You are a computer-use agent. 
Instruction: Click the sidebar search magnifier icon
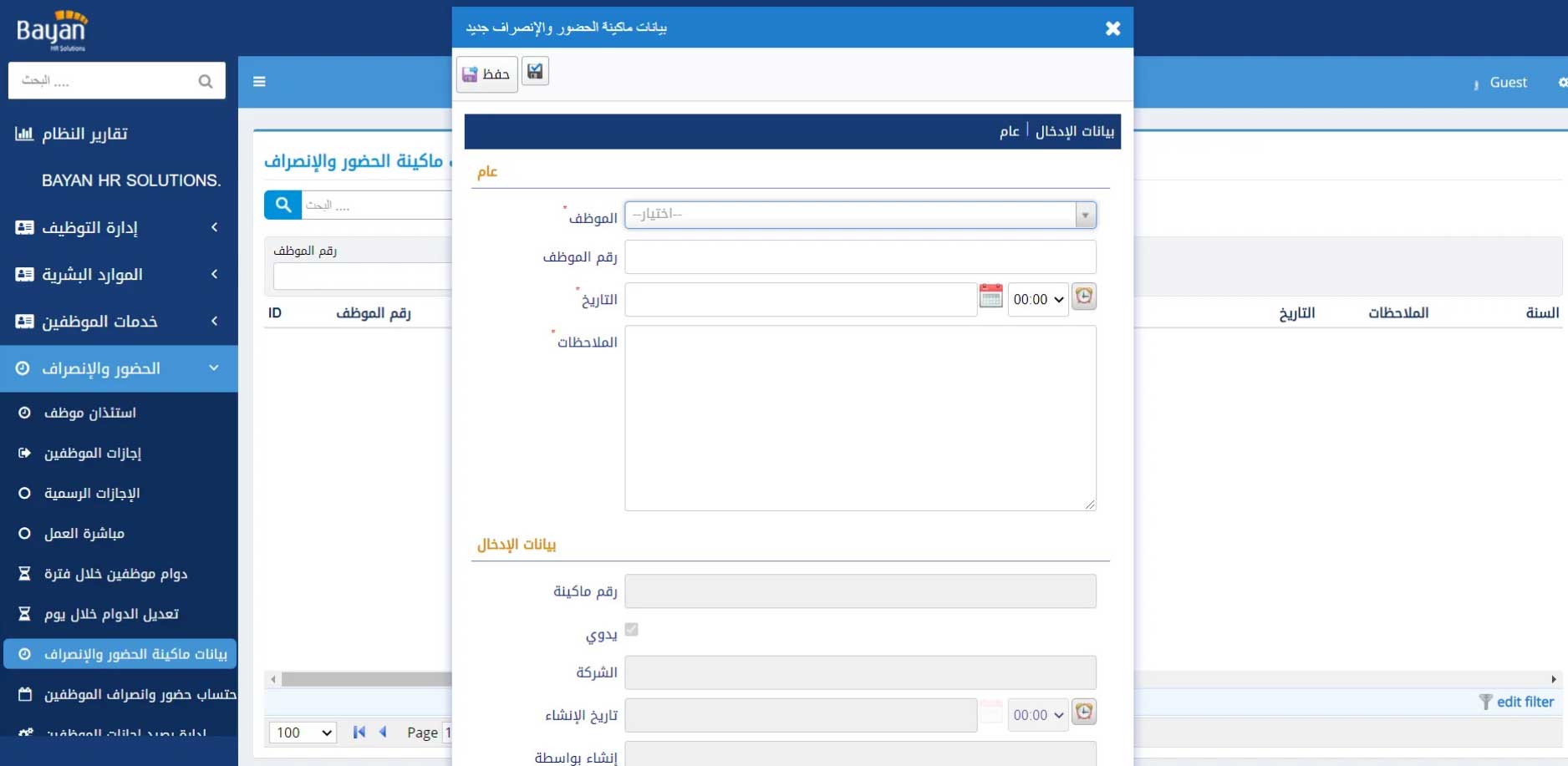(206, 81)
